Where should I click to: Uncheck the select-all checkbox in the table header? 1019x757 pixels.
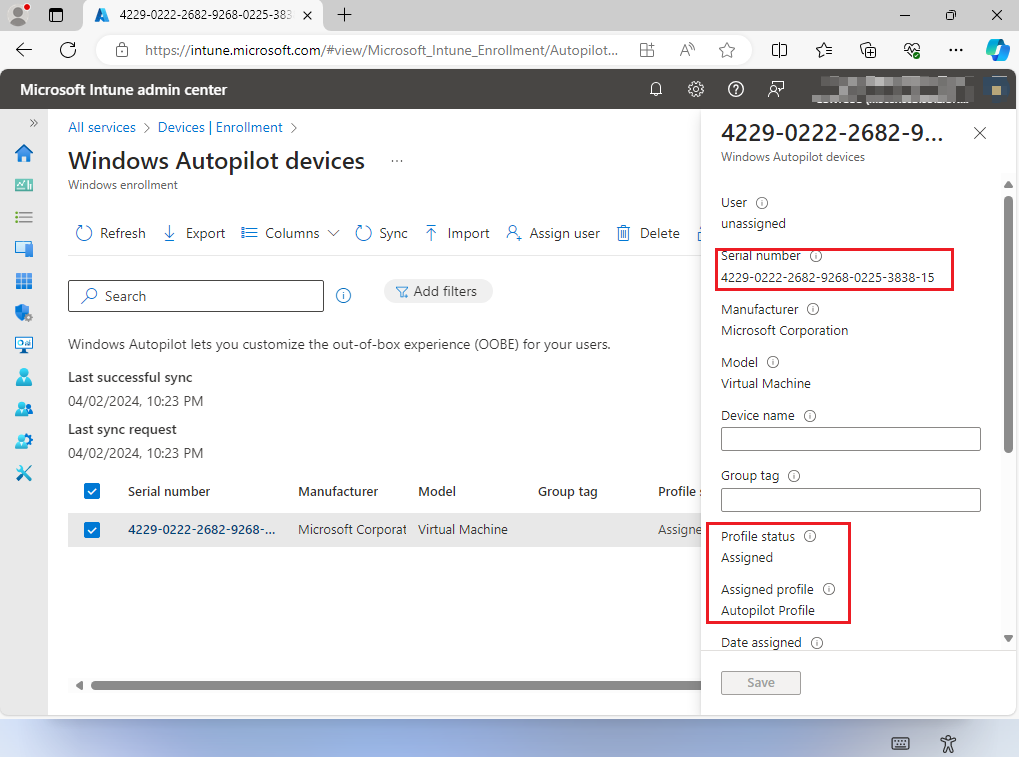coord(92,491)
